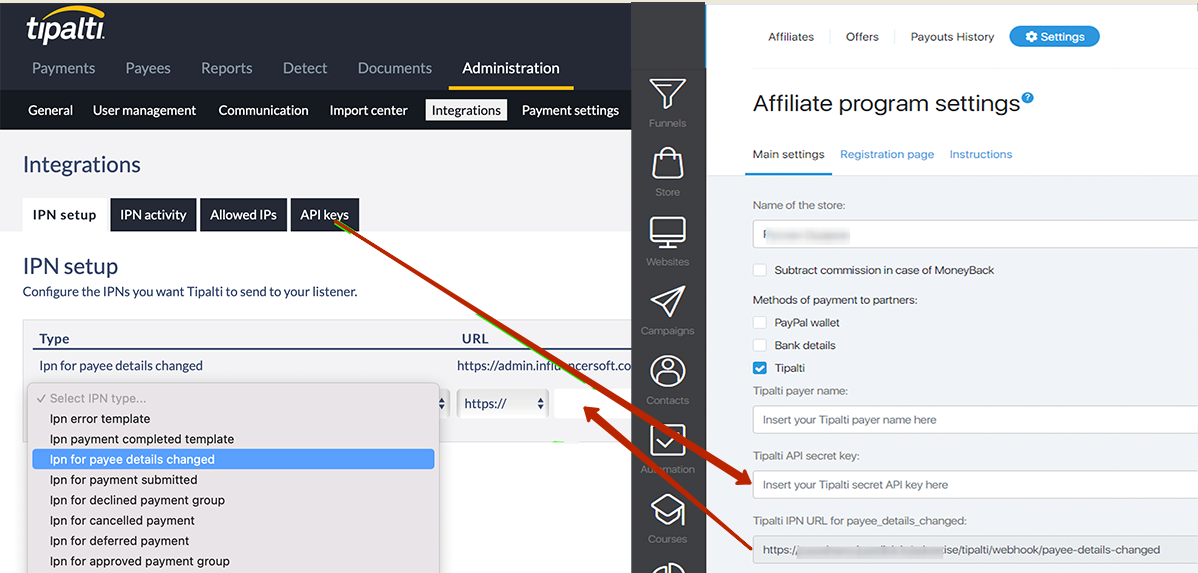
Task: Choose Ipn for approved payment group option
Action: (233, 562)
